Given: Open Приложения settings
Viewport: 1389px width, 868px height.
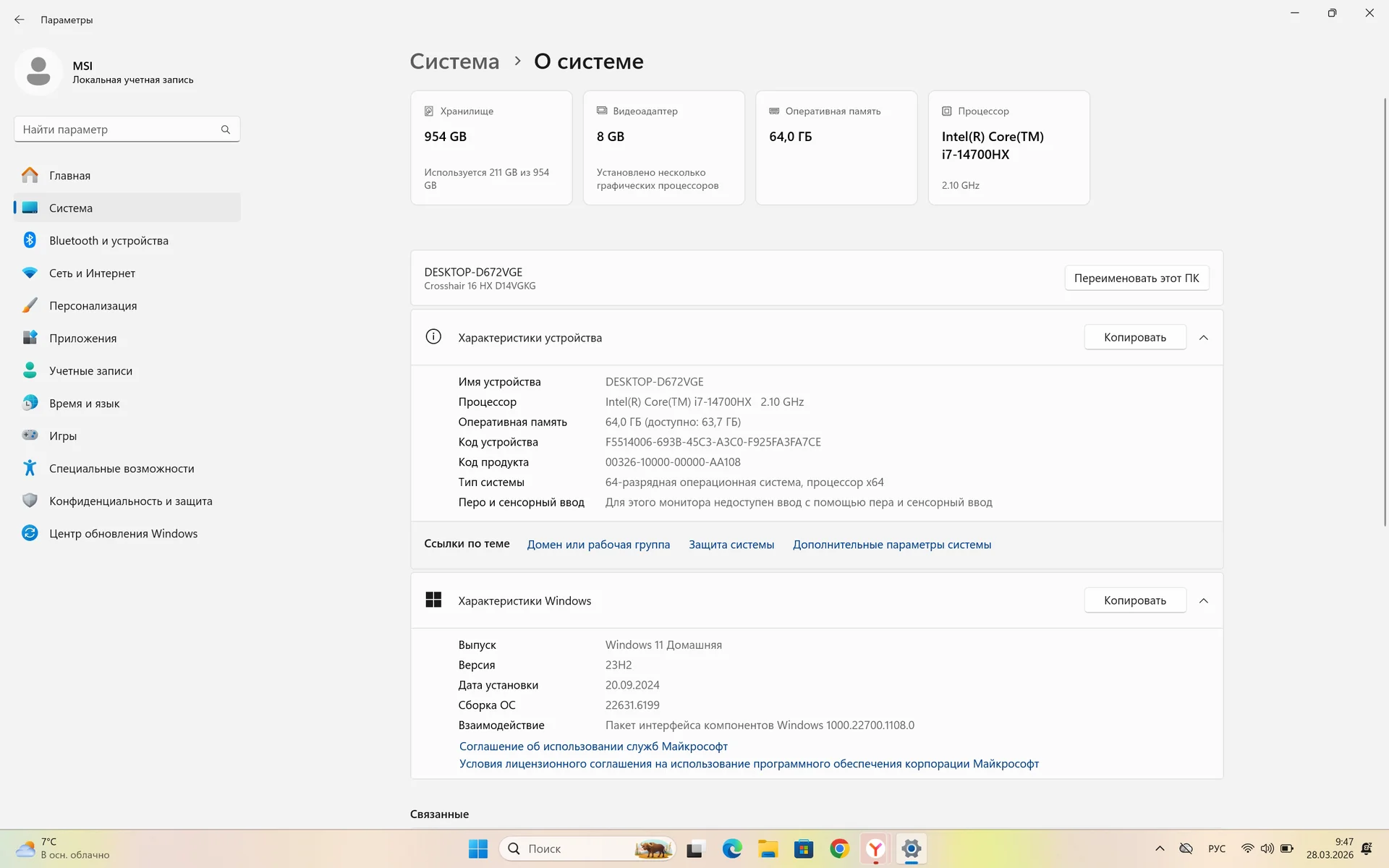Looking at the screenshot, I should [127, 339].
